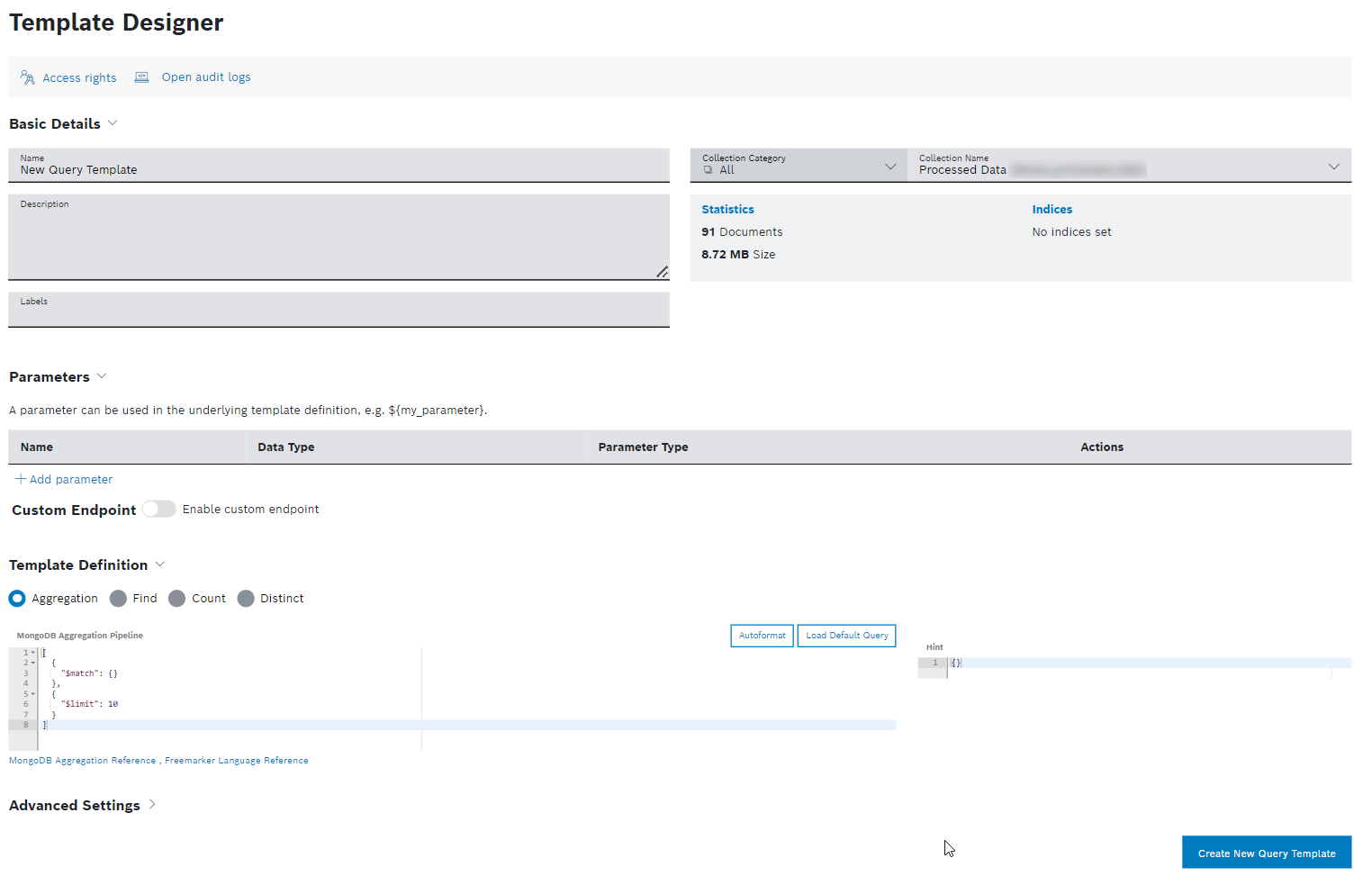Click the Description field resize handle
The height and width of the screenshot is (885, 1372).
click(662, 272)
